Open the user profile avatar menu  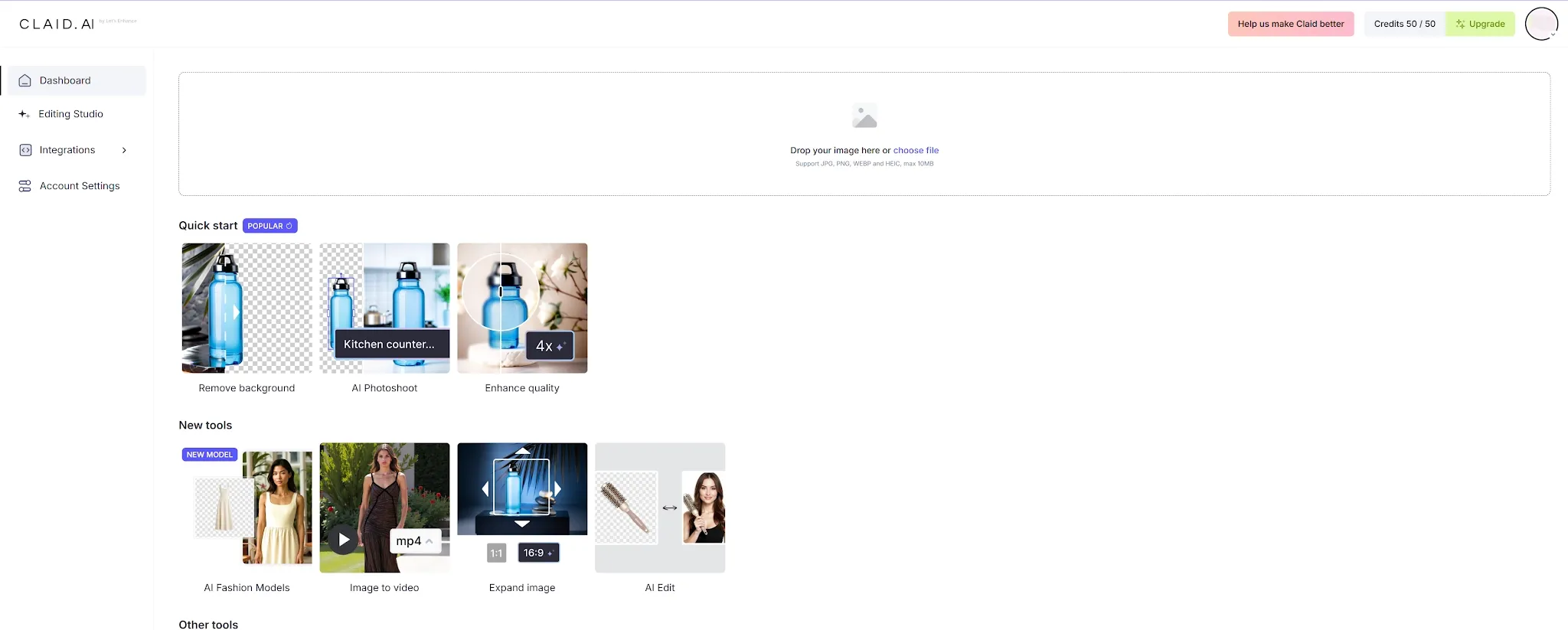tap(1541, 24)
